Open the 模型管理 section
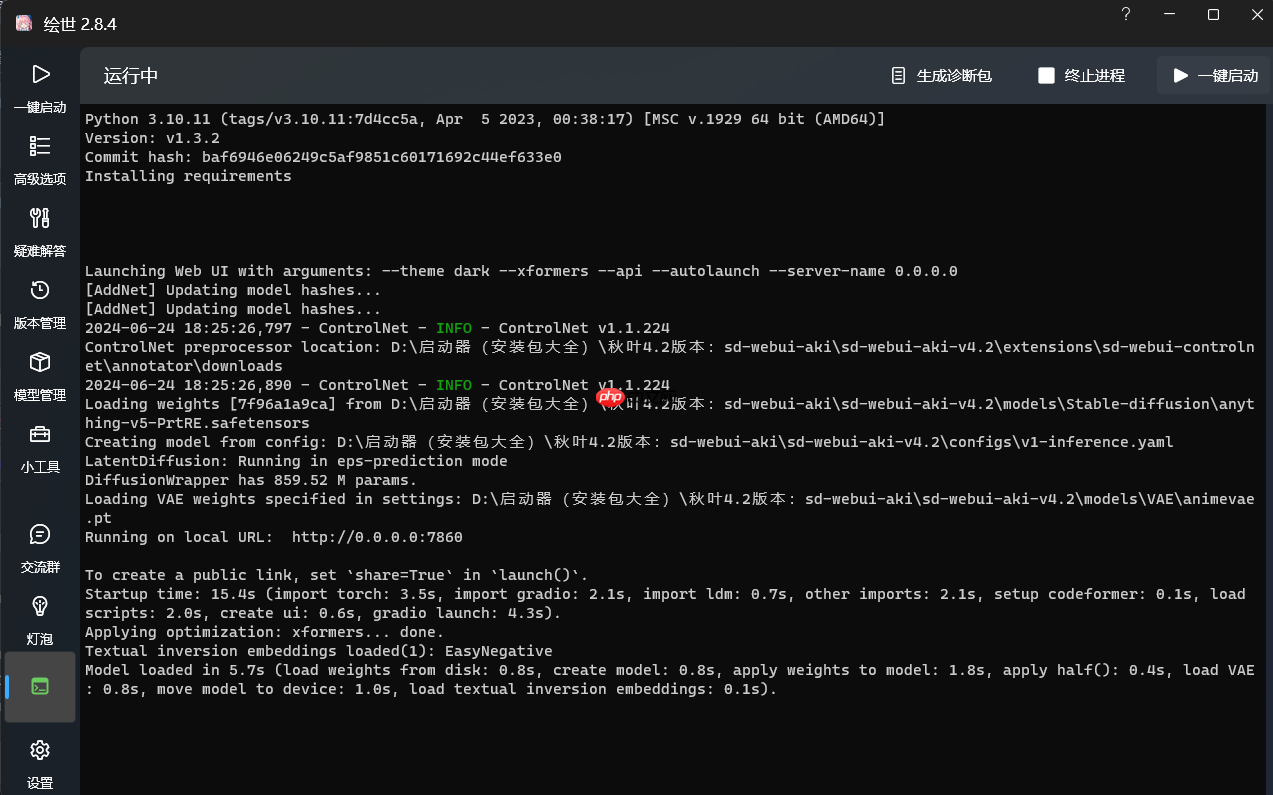This screenshot has width=1273, height=795. point(40,375)
